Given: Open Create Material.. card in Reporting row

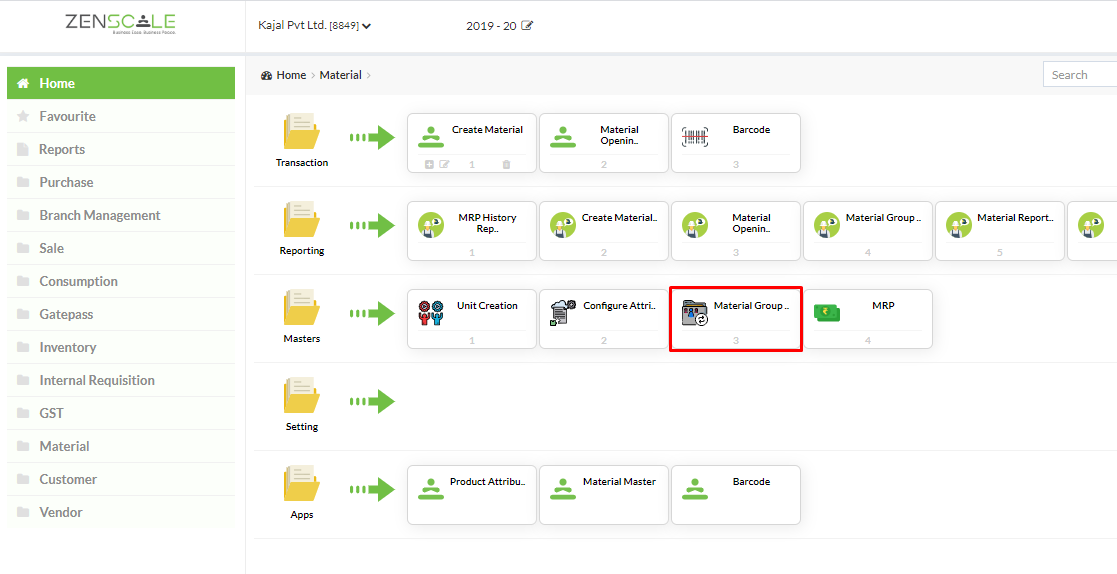Looking at the screenshot, I should click(x=603, y=231).
